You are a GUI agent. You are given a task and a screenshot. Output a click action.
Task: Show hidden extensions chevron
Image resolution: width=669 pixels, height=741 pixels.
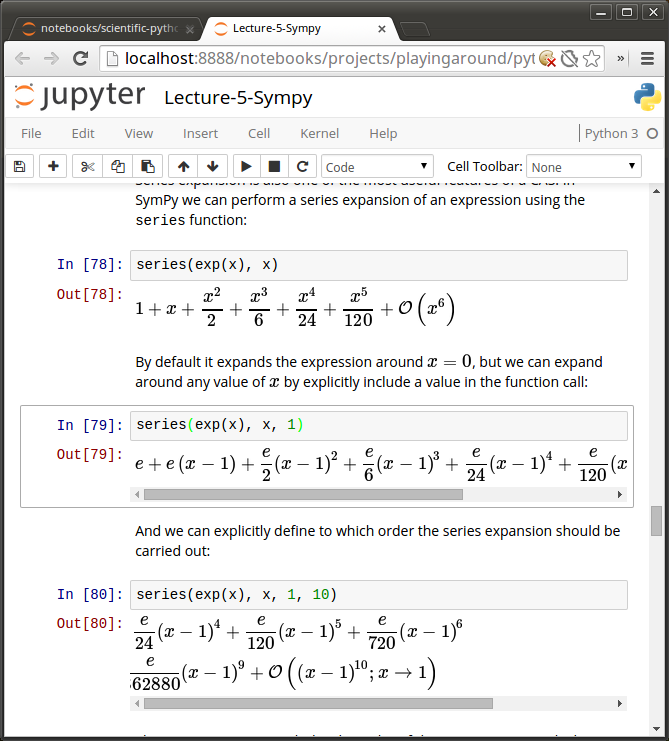[x=620, y=59]
